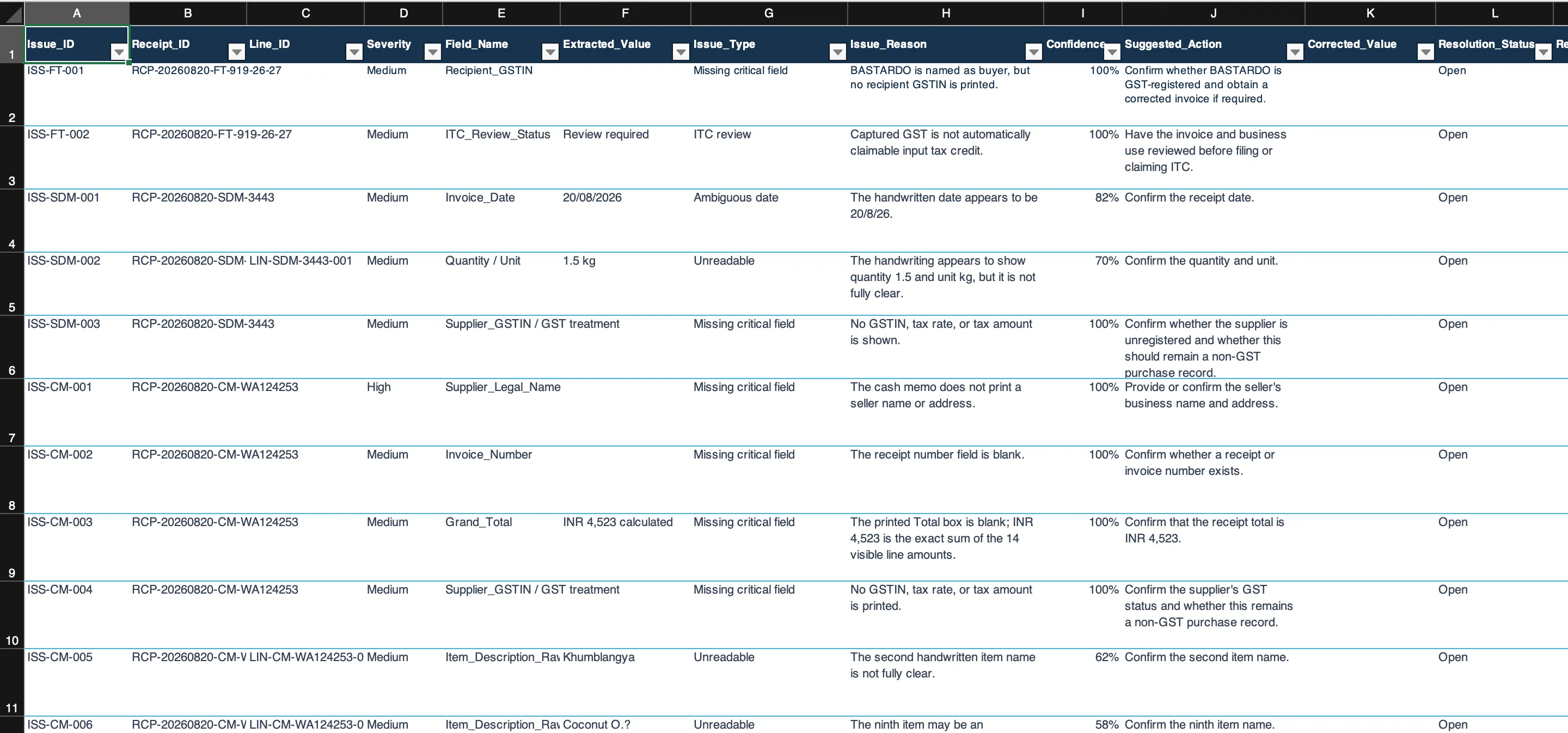Open the Suggested_Action filter dropdown
This screenshot has height=733, width=1568.
pyautogui.click(x=1295, y=52)
